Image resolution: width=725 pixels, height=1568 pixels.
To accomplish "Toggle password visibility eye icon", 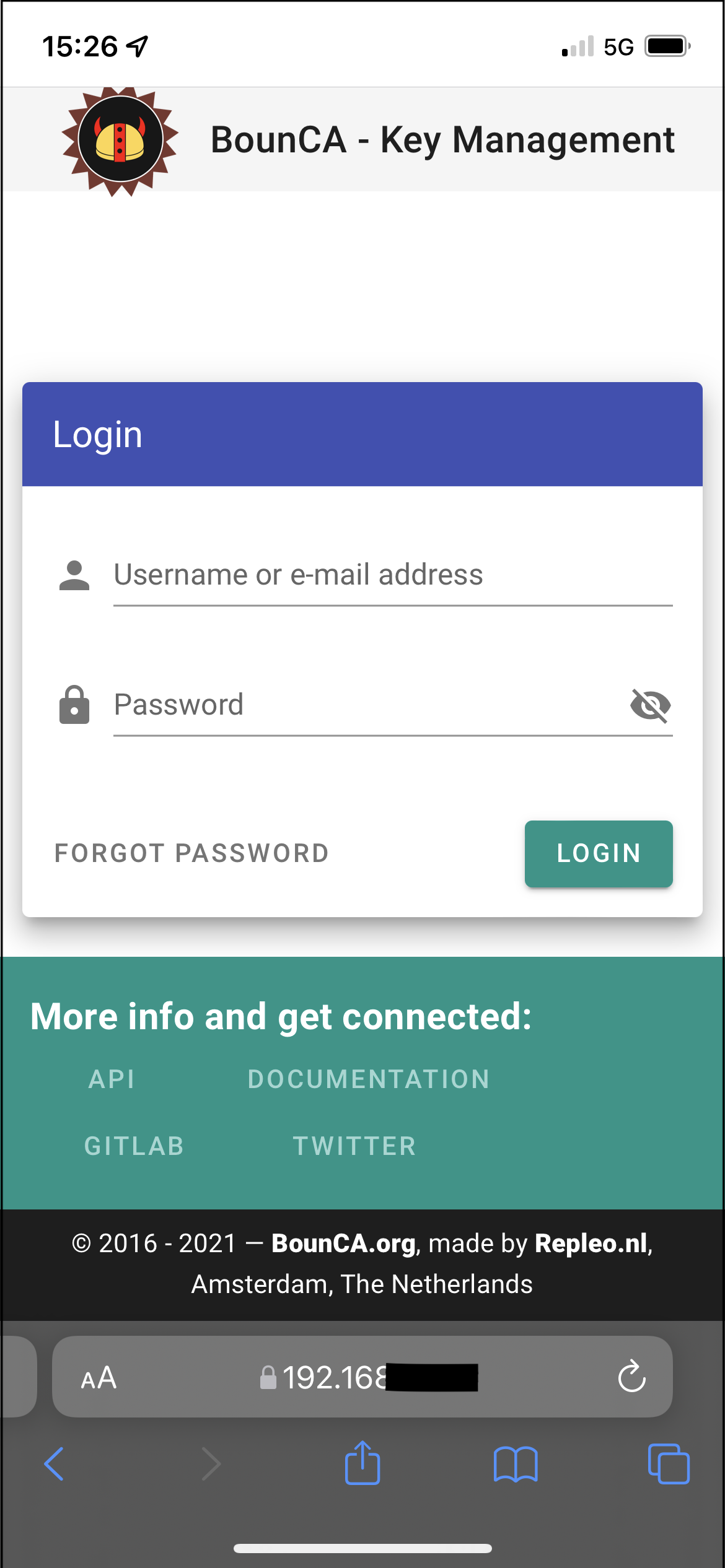I will pyautogui.click(x=651, y=705).
